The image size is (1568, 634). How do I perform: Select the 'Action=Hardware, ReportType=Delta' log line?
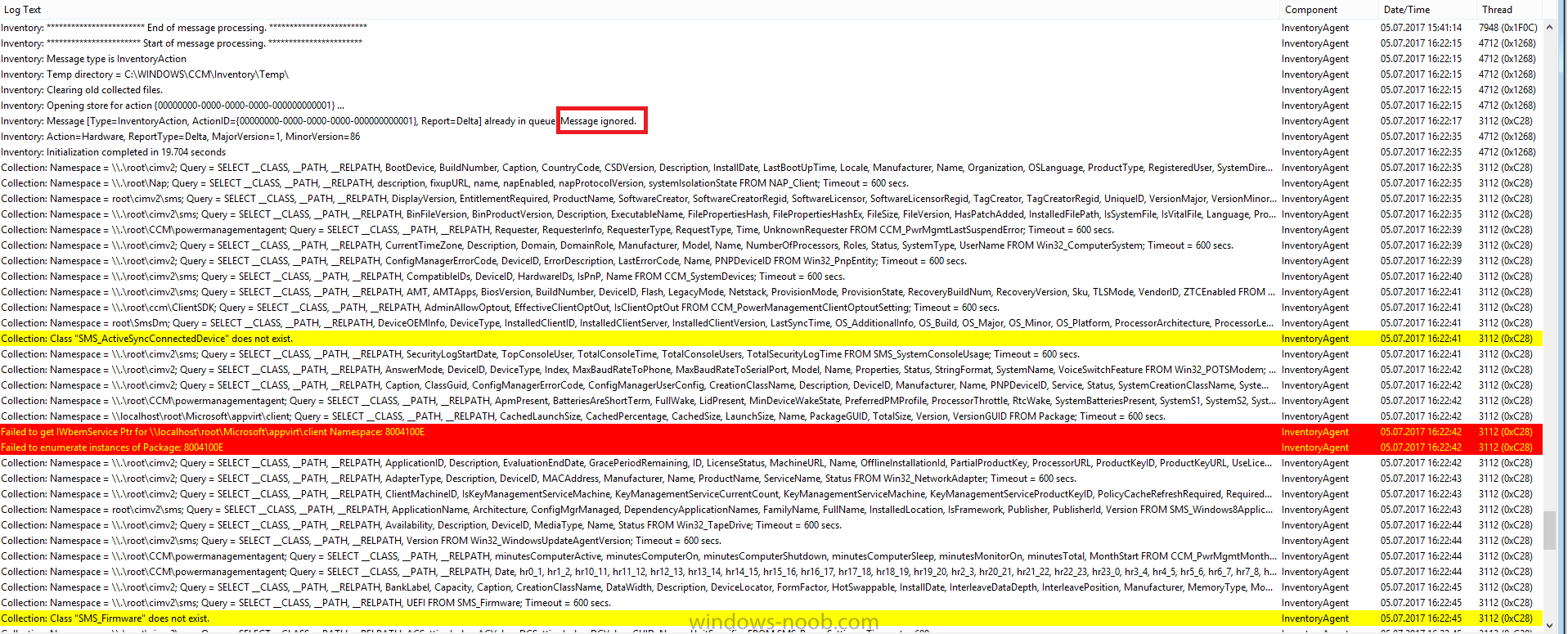coord(181,137)
